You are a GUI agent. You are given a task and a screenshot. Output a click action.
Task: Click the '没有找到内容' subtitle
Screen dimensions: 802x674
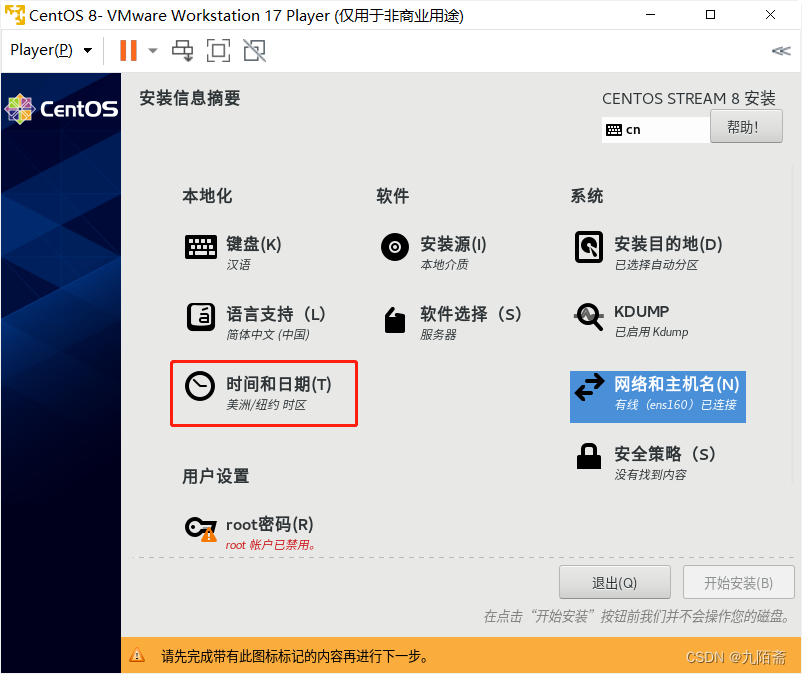pyautogui.click(x=650, y=475)
